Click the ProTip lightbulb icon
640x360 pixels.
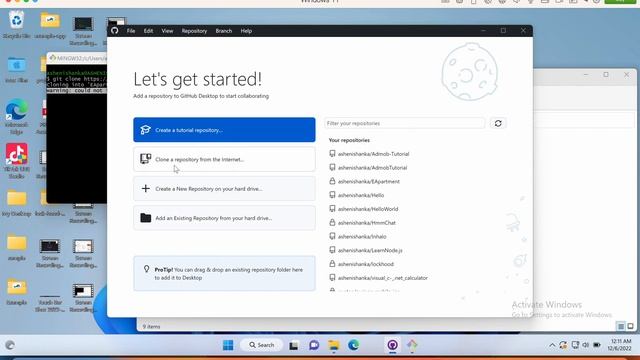point(147,269)
